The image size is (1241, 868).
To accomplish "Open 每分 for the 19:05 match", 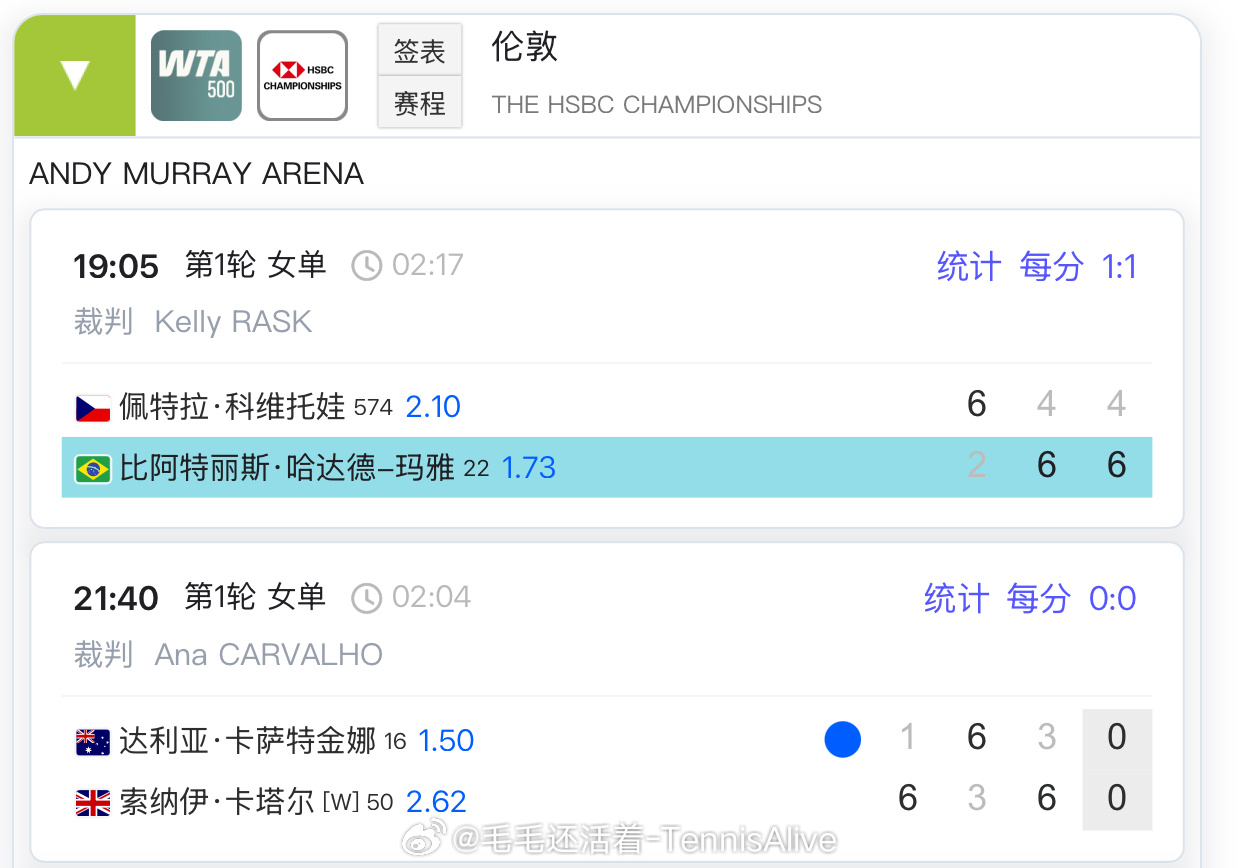I will [1051, 267].
